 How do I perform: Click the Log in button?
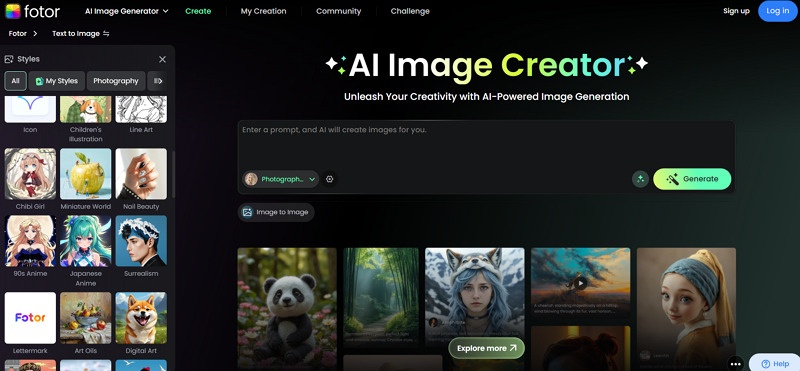(x=778, y=11)
